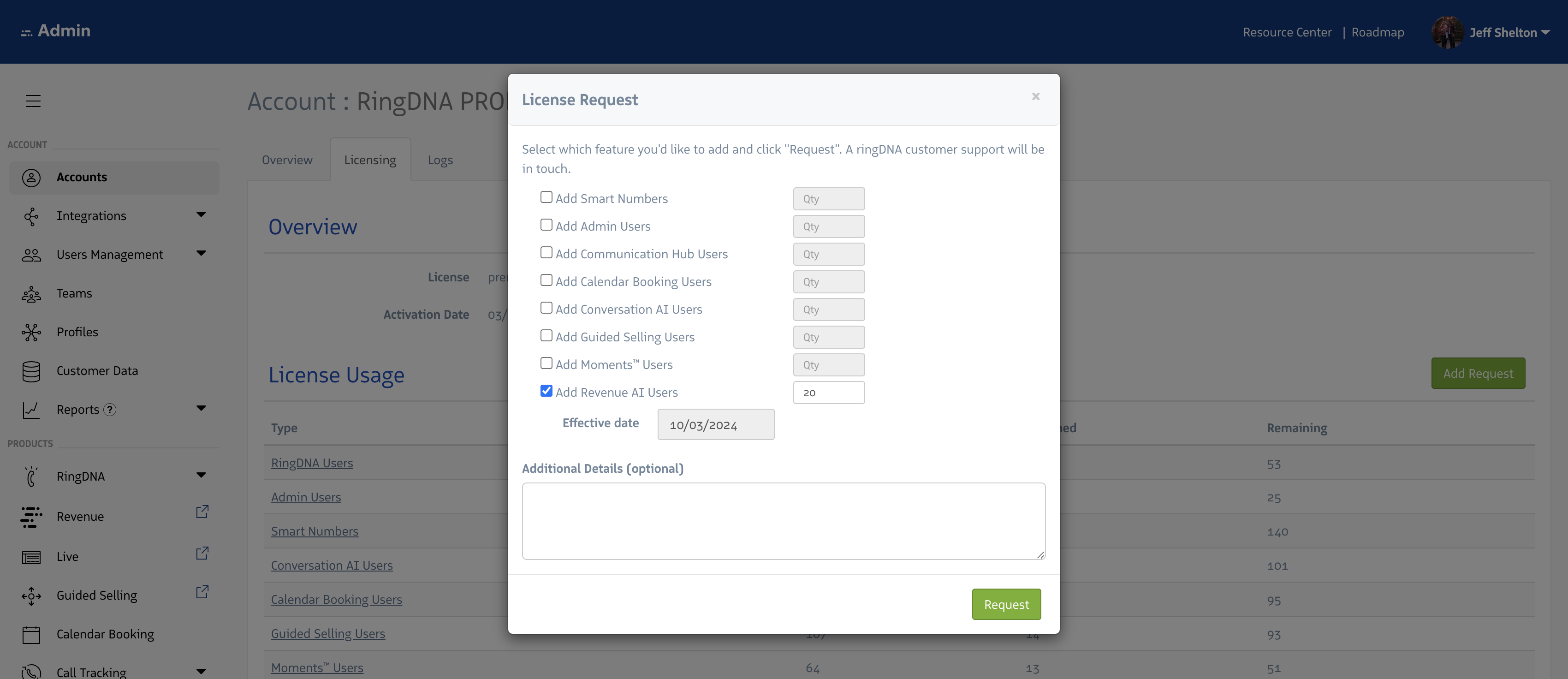Click the Additional Details text area
1568x679 pixels.
[x=784, y=521]
